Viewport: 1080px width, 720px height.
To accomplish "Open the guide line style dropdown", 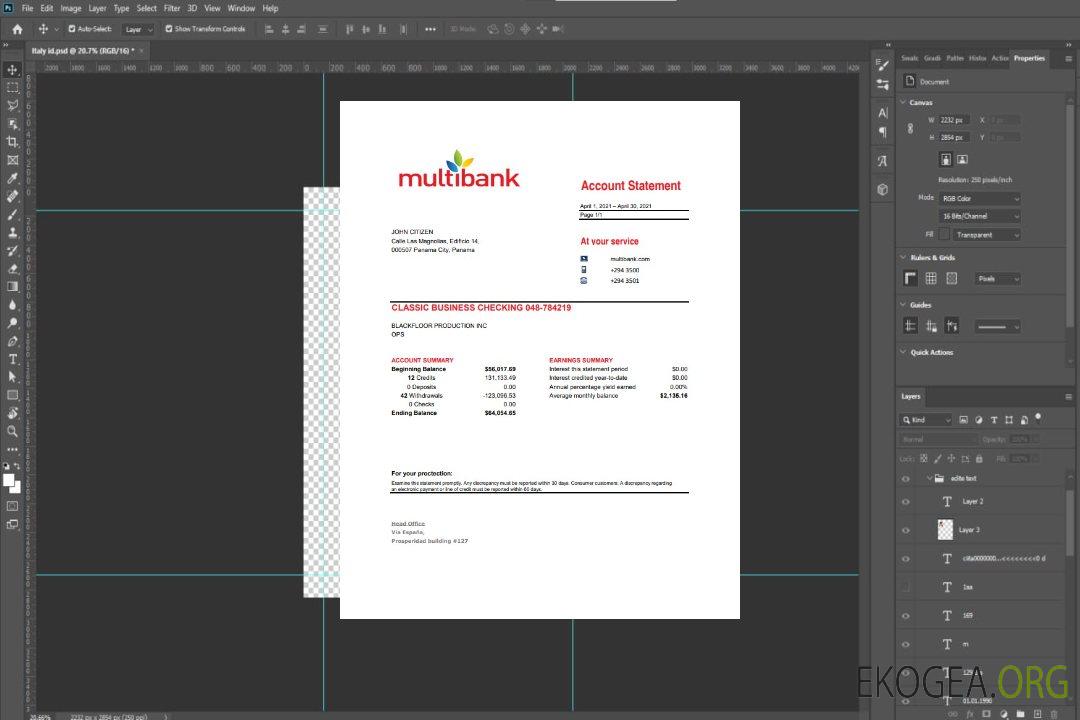I will [998, 327].
